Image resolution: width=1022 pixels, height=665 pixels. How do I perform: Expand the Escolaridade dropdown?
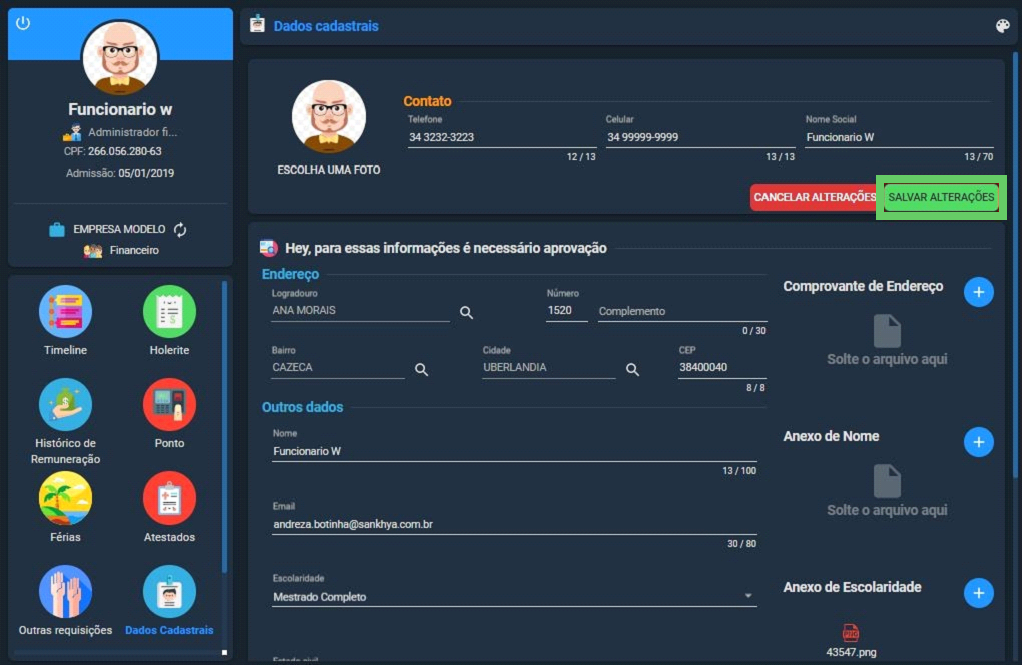[748, 596]
